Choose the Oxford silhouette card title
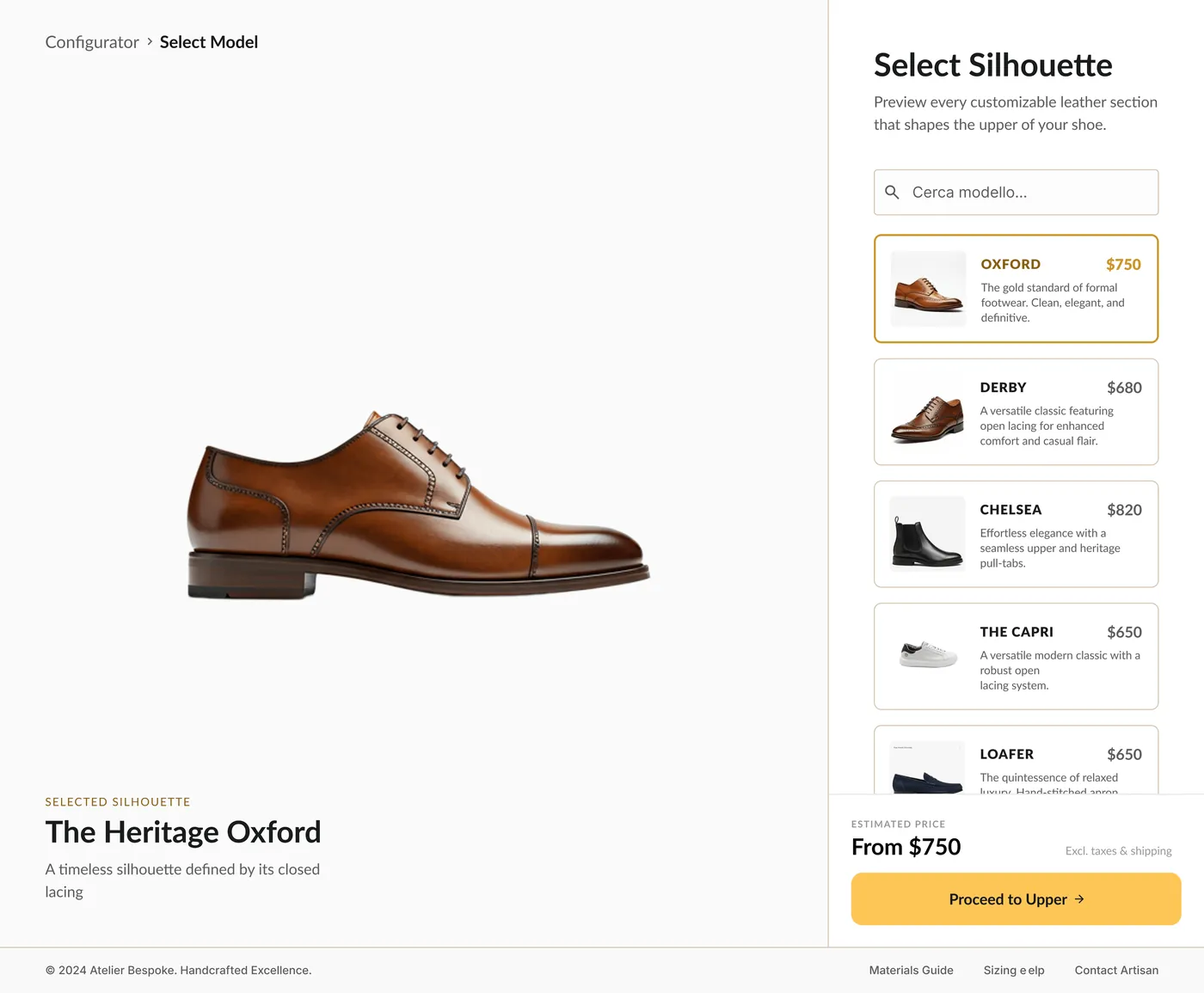Image resolution: width=1204 pixels, height=993 pixels. click(1010, 265)
